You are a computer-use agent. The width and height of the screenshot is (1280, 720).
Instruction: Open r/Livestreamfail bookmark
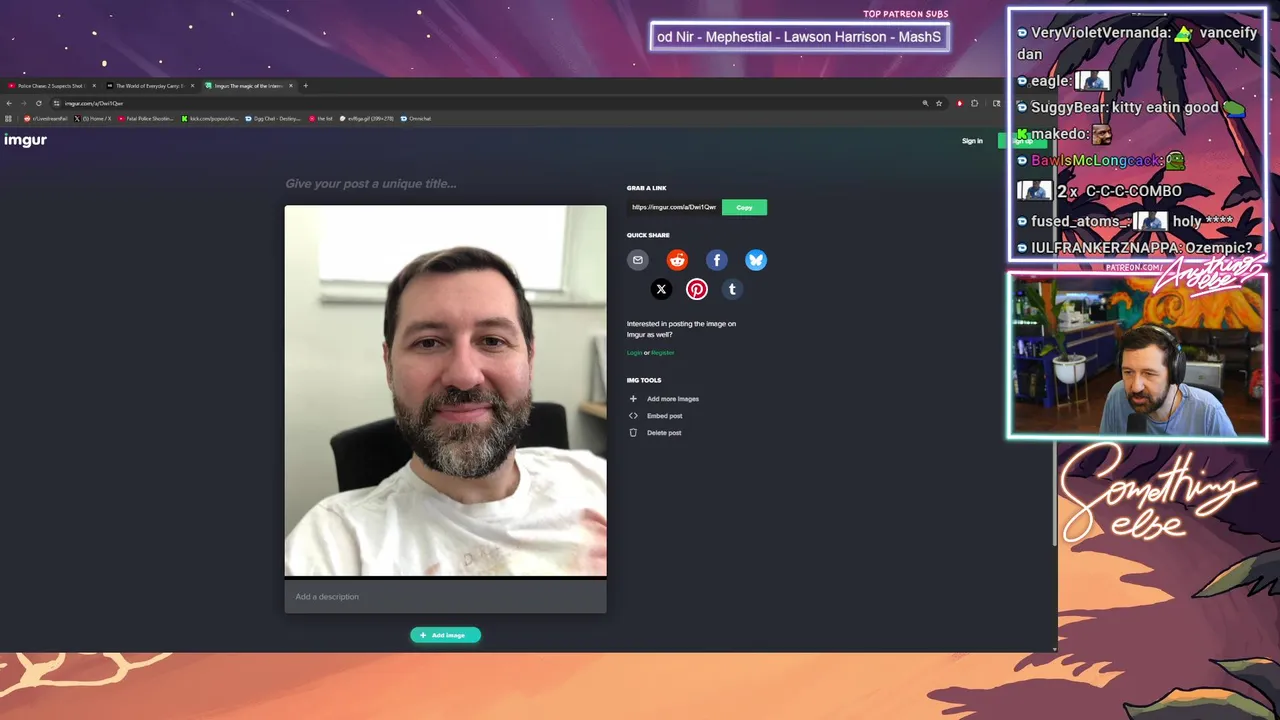(46, 118)
